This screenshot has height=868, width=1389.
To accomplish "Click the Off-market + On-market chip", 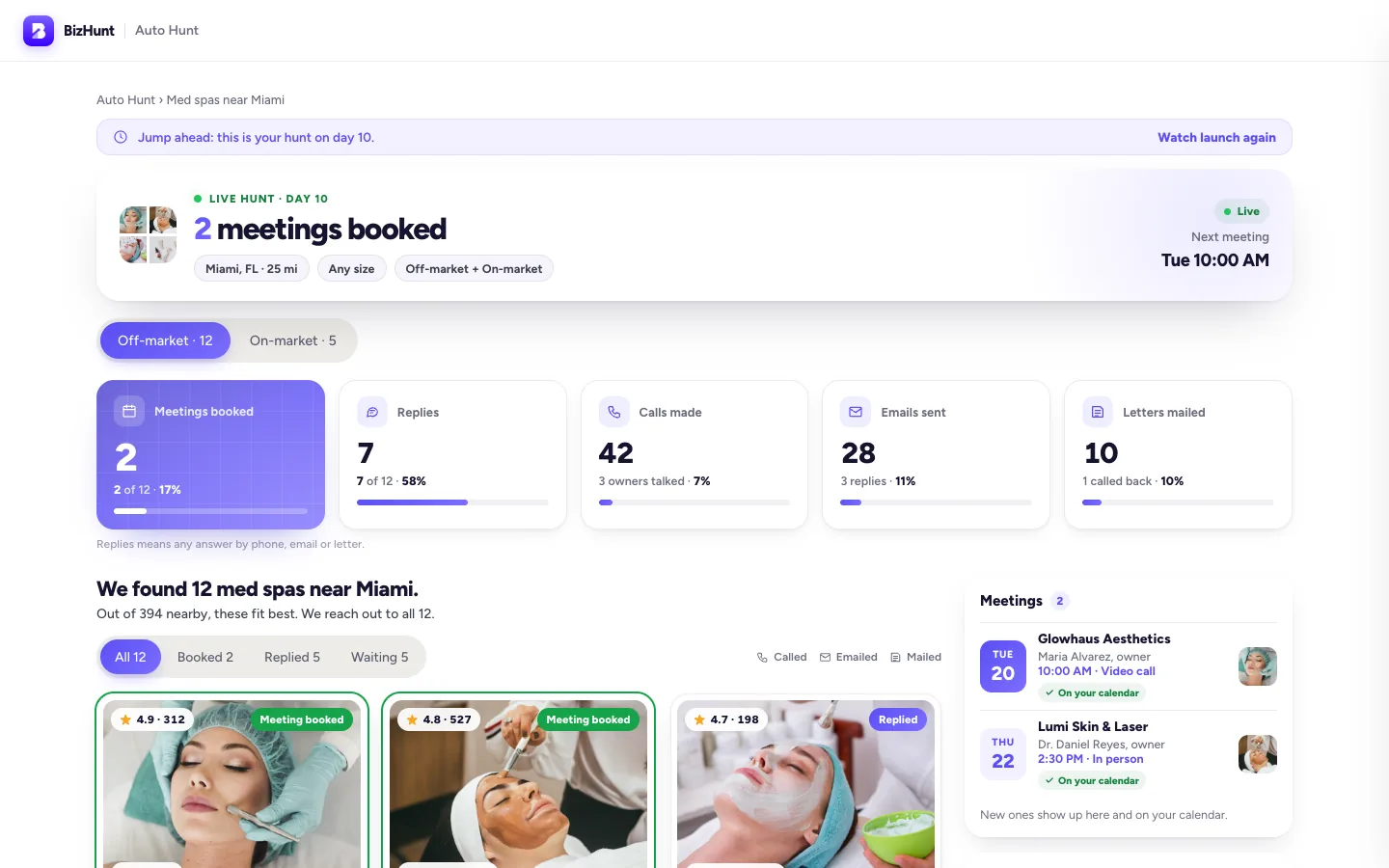I will click(x=474, y=269).
